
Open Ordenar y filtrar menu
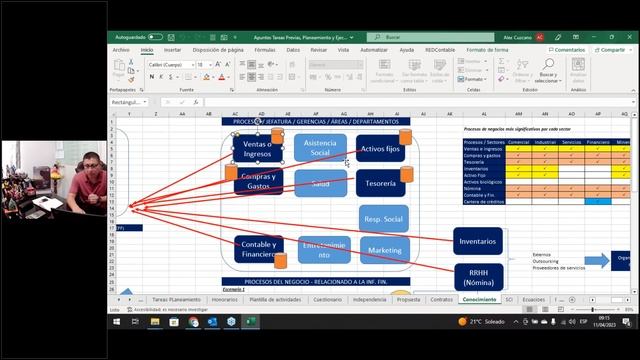coord(522,71)
